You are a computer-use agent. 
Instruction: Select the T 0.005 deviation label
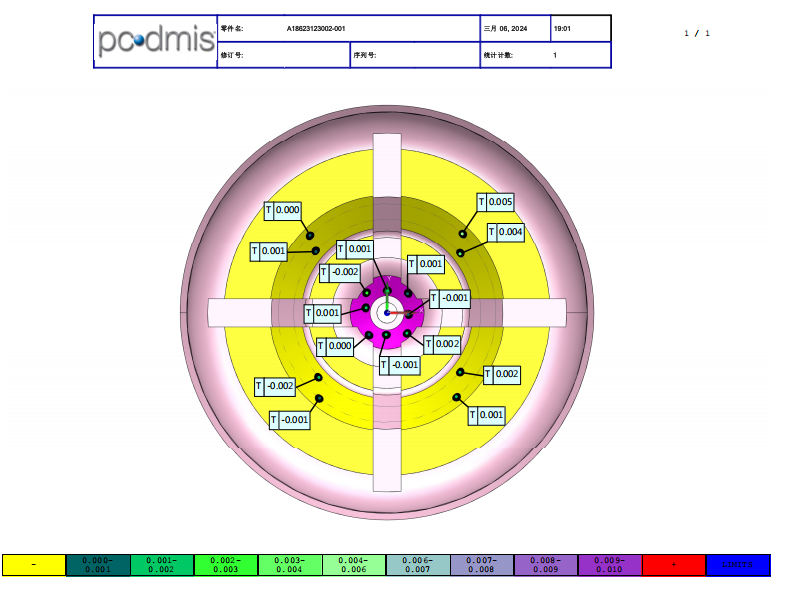496,202
